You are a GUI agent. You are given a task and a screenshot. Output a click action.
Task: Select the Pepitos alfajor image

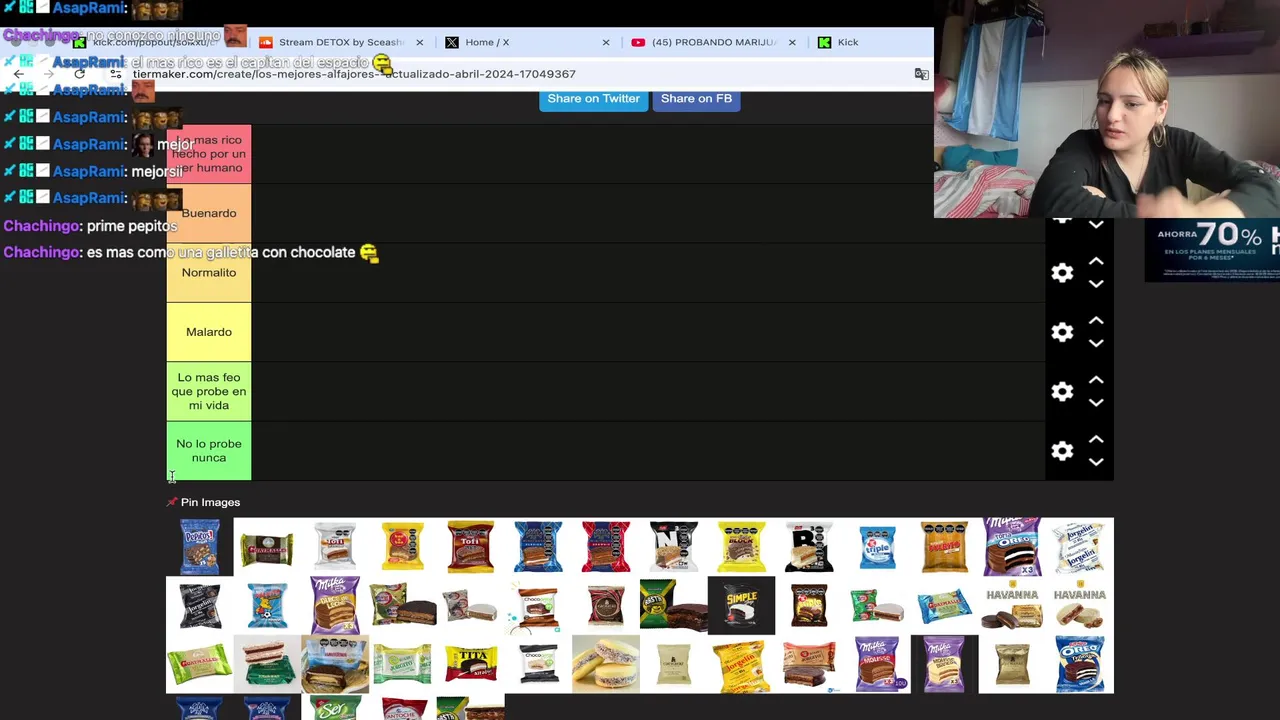[200, 547]
